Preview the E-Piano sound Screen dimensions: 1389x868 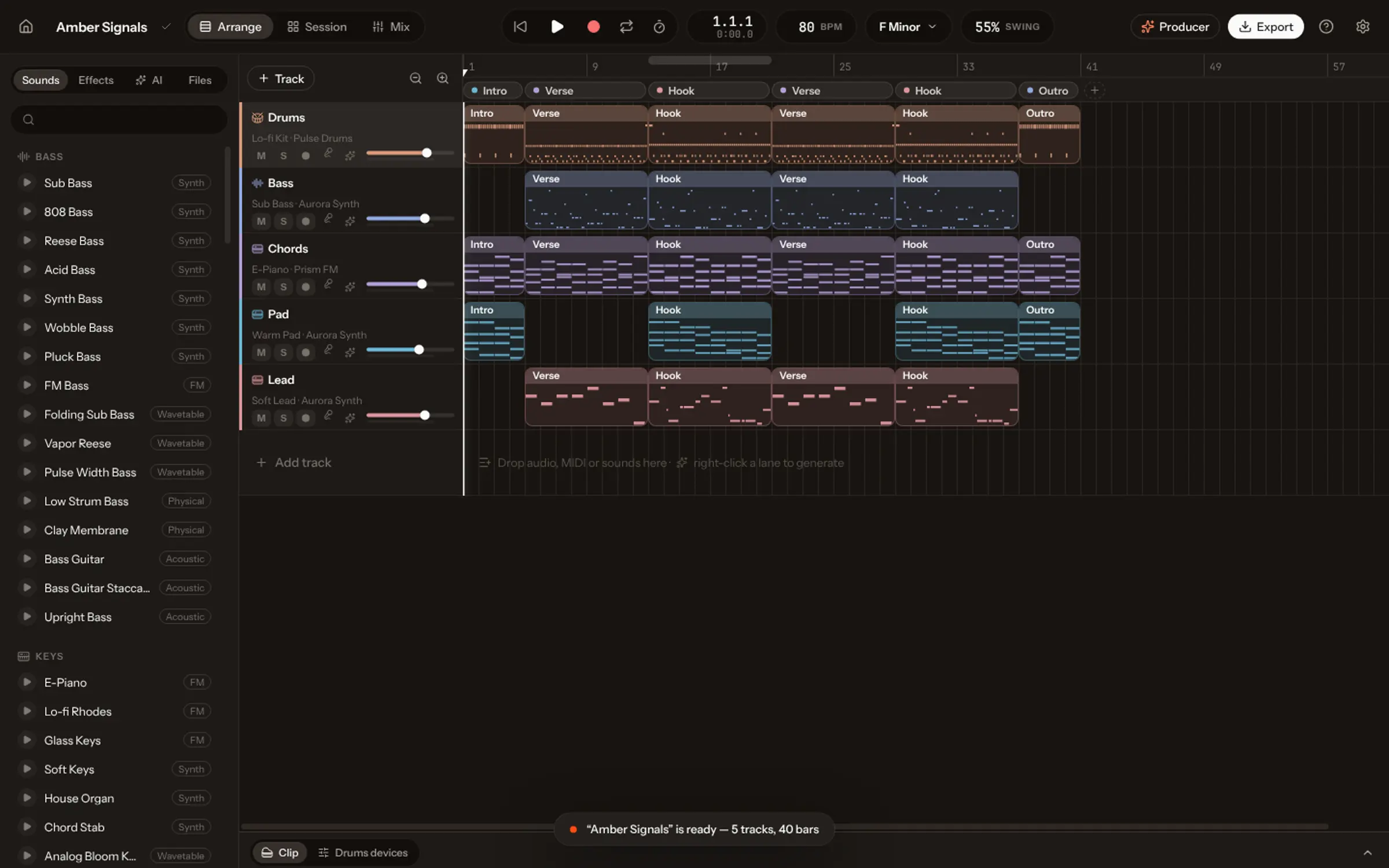coord(27,682)
